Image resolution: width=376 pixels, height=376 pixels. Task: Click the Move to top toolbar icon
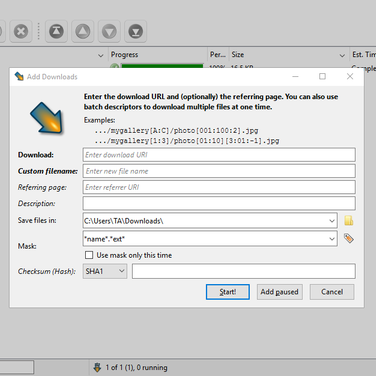coord(56,32)
